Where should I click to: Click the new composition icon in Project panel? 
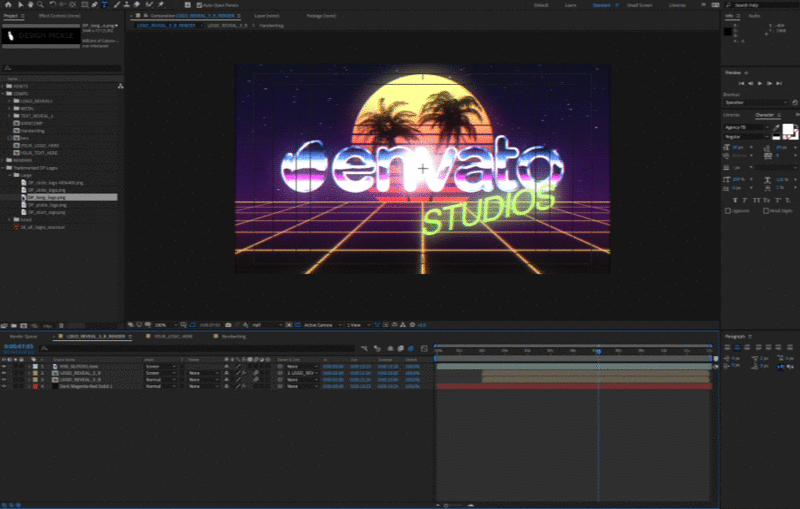pos(23,325)
